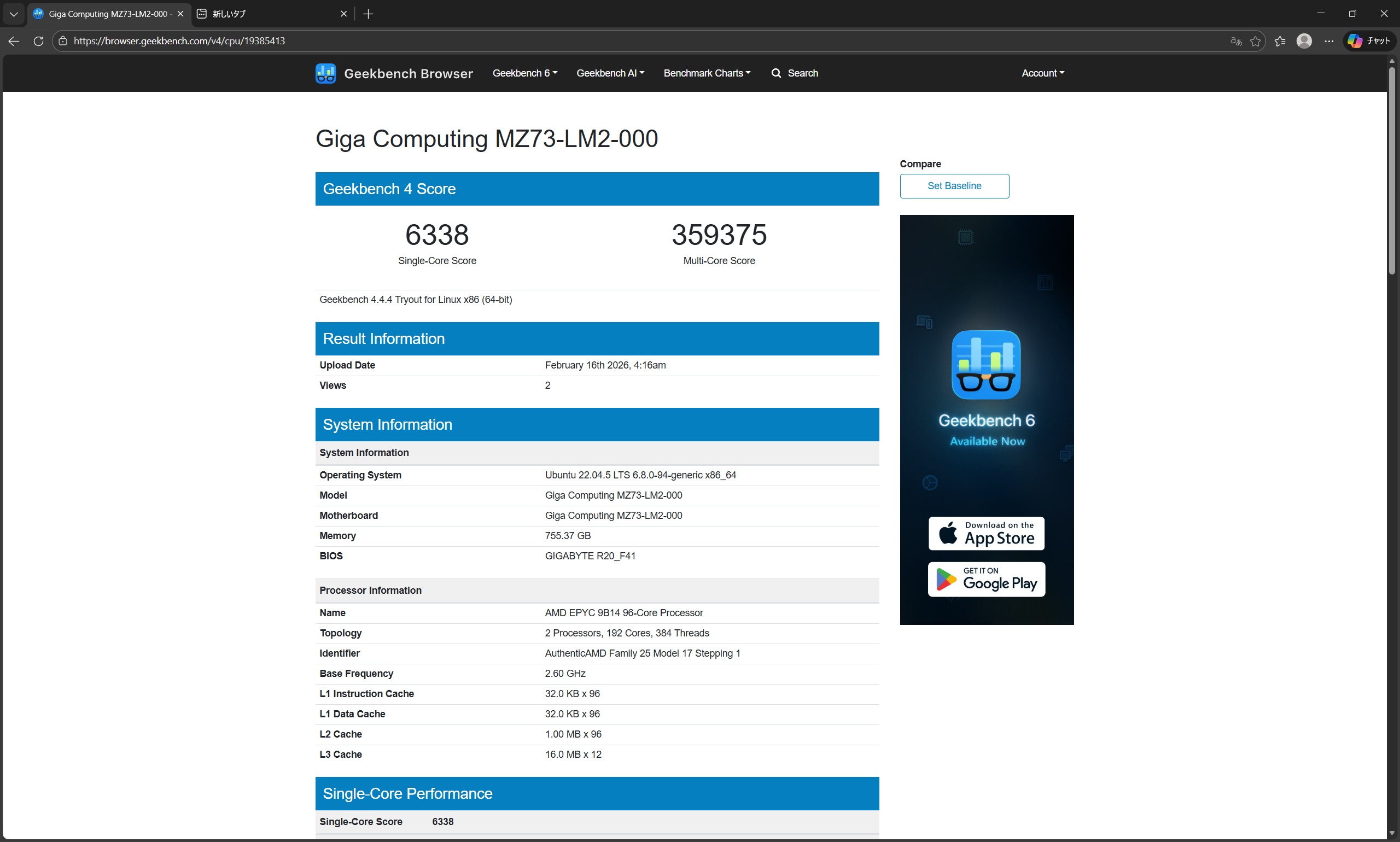Open browser settings ellipsis menu
Screen dimensions: 1400x842
(x=1329, y=41)
